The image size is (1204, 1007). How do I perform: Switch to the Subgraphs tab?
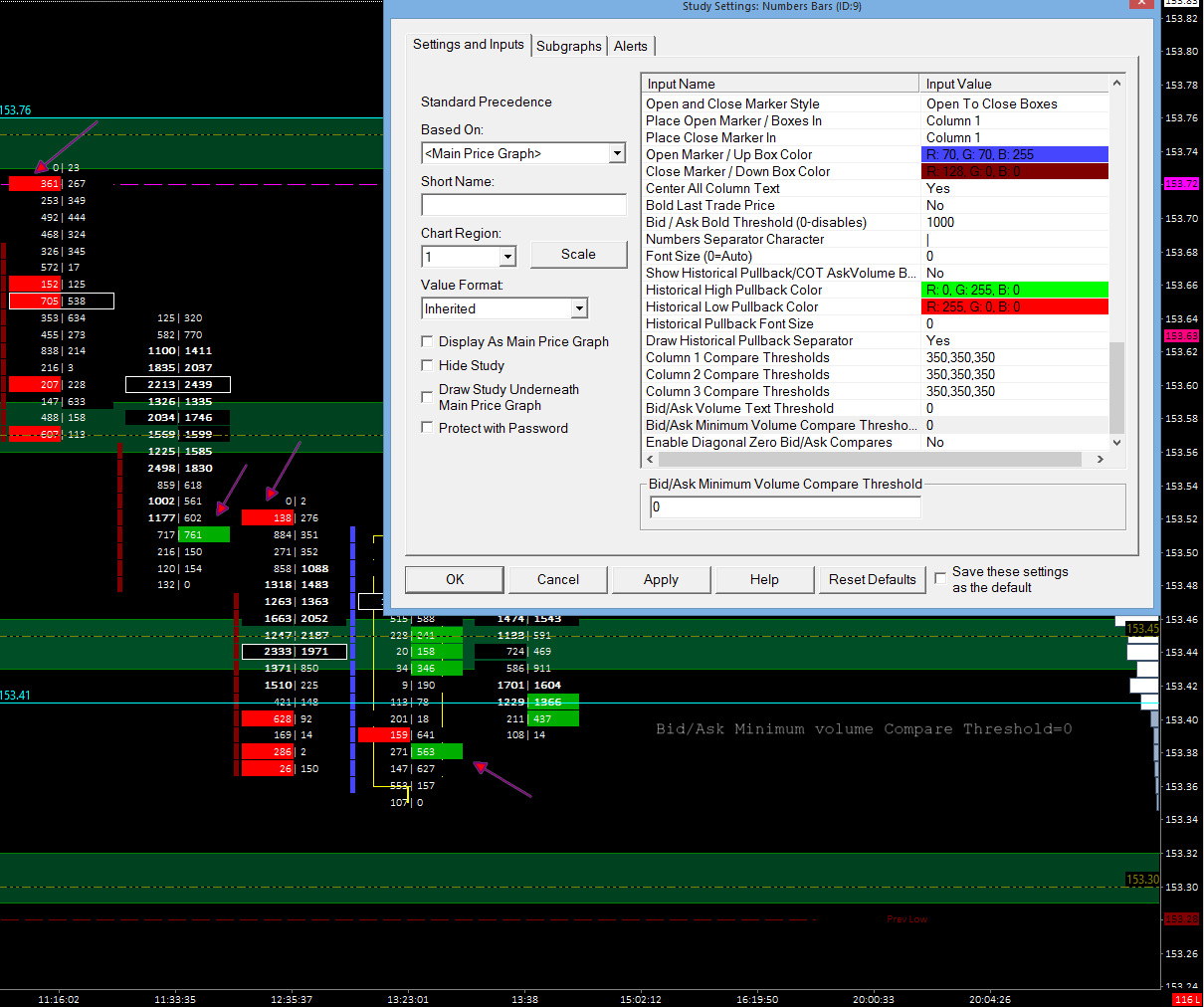click(x=568, y=46)
